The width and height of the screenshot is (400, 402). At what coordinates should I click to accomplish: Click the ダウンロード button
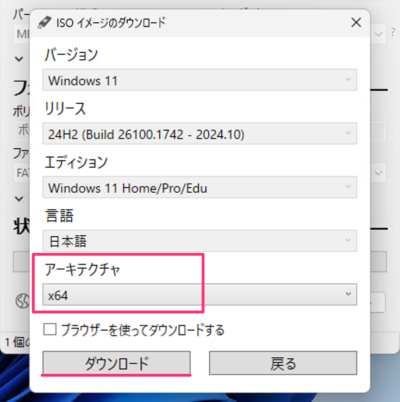116,363
